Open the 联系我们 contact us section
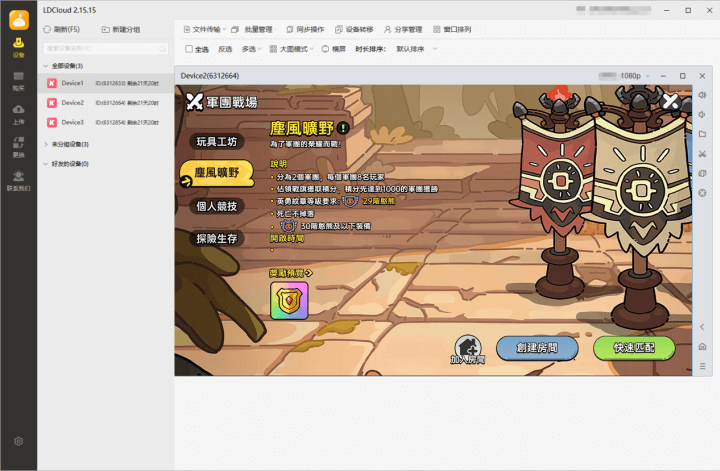Viewport: 720px width, 471px height. (x=18, y=181)
